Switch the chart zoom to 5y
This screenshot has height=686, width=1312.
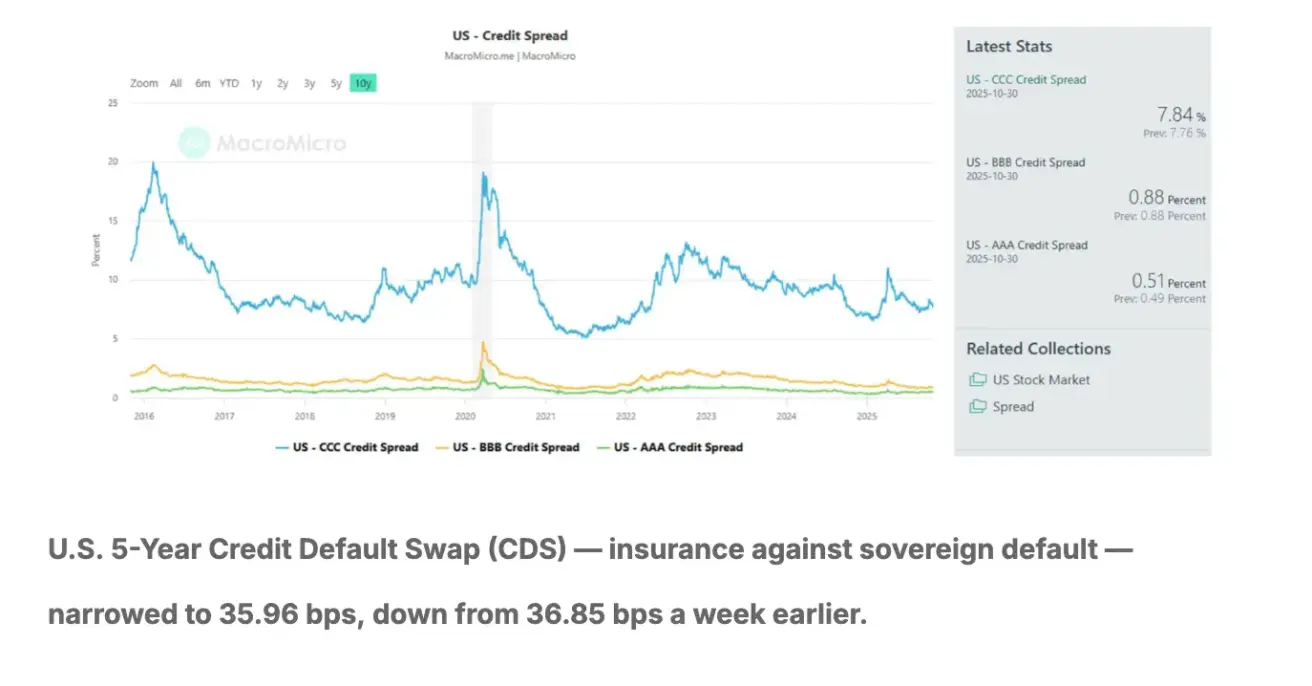pos(336,84)
